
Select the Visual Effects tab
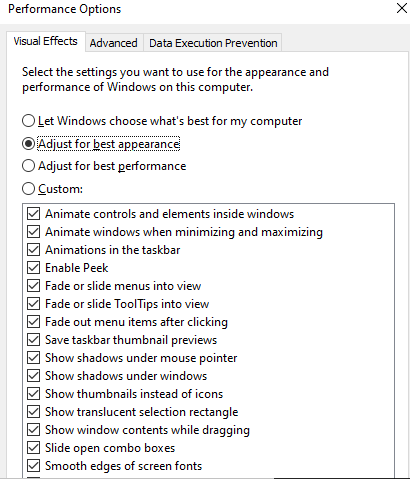(x=46, y=41)
